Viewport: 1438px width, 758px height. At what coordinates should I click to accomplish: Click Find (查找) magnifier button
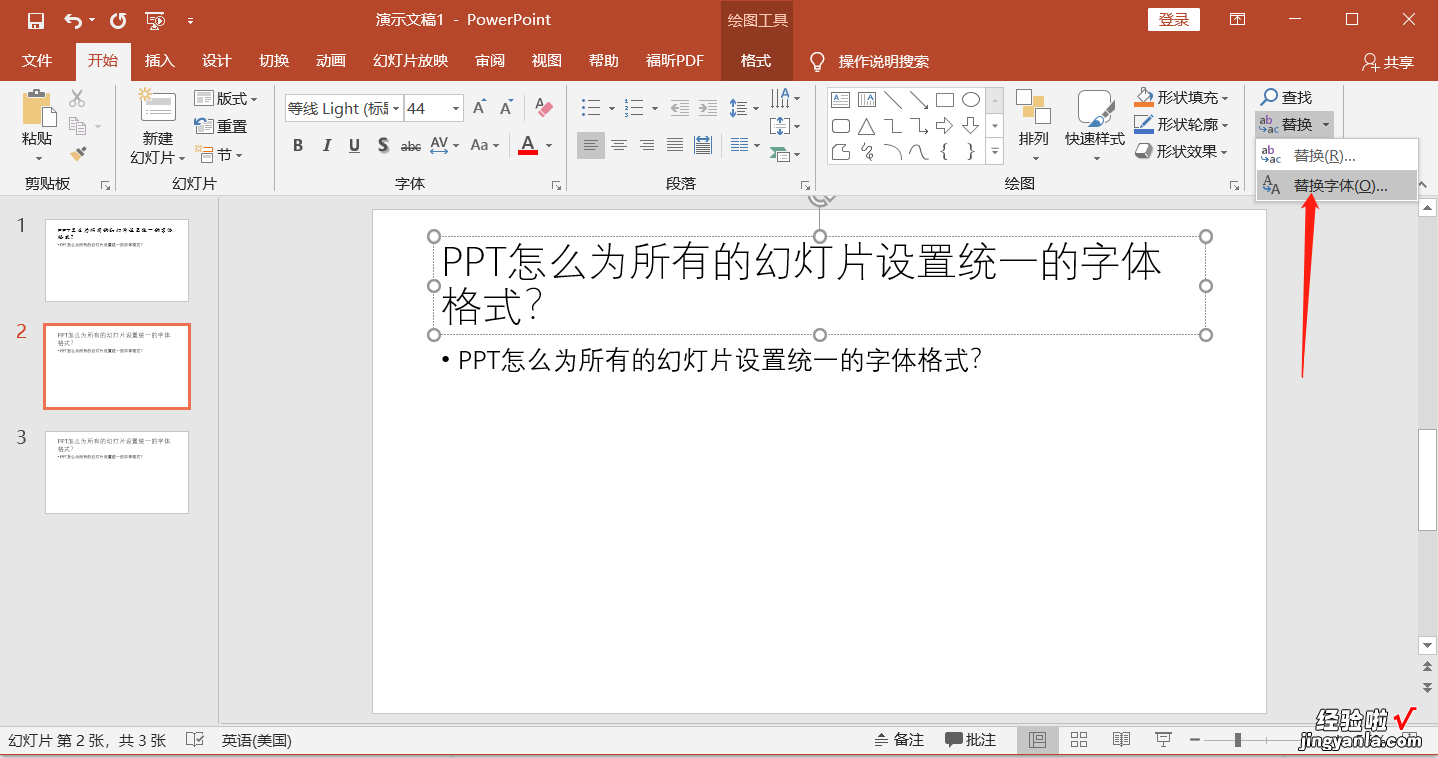pyautogui.click(x=1286, y=97)
